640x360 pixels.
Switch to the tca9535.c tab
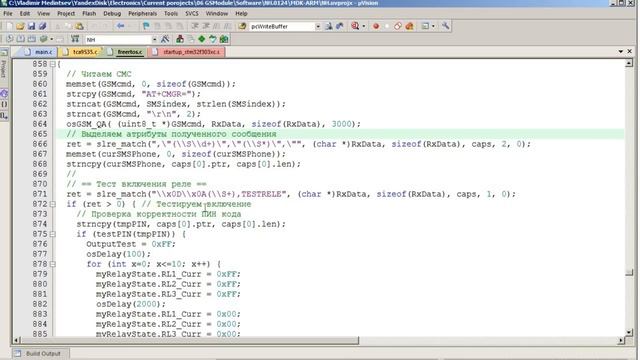tap(81, 52)
